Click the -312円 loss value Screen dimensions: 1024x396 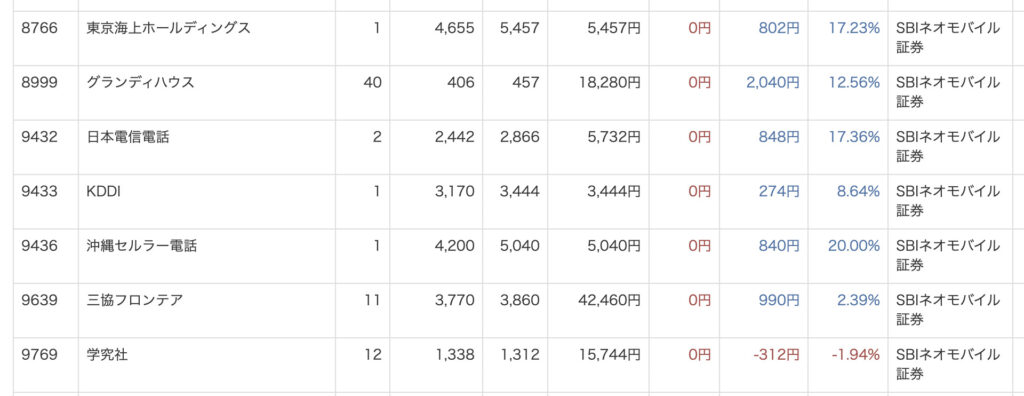[776, 355]
